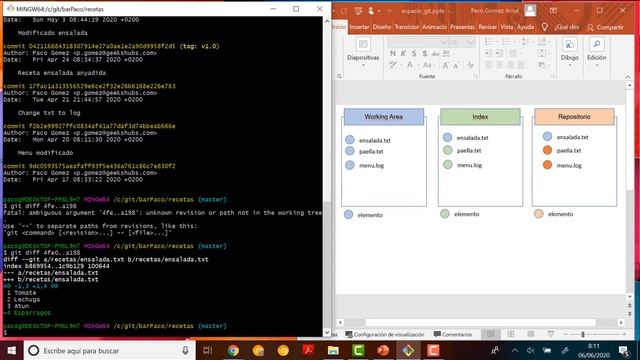Start presentation from beginning quick-access icon

click(x=358, y=11)
